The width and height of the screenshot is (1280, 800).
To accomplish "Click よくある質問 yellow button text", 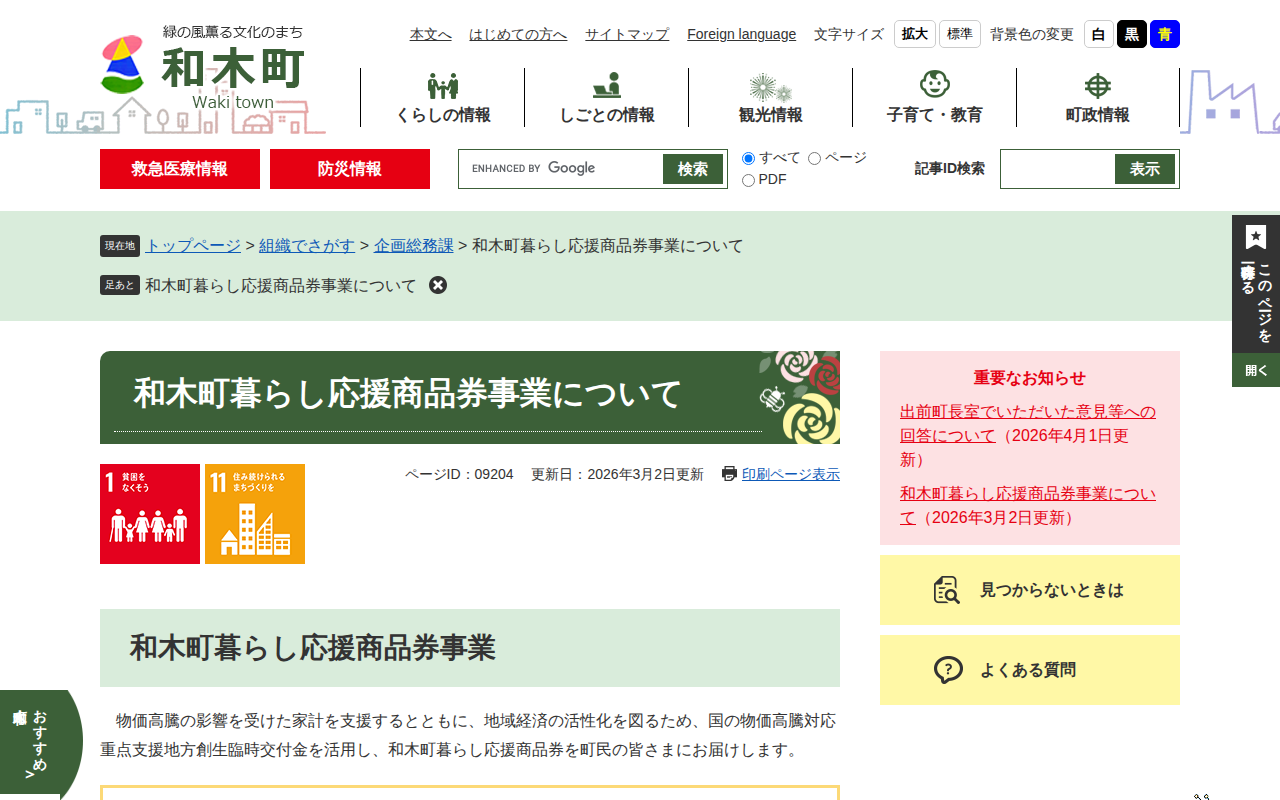I will coord(1028,670).
